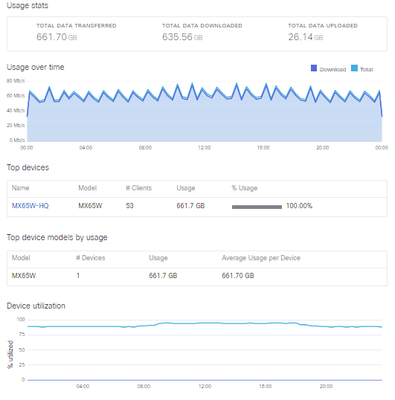Click the % utilized axis label

tap(10, 354)
